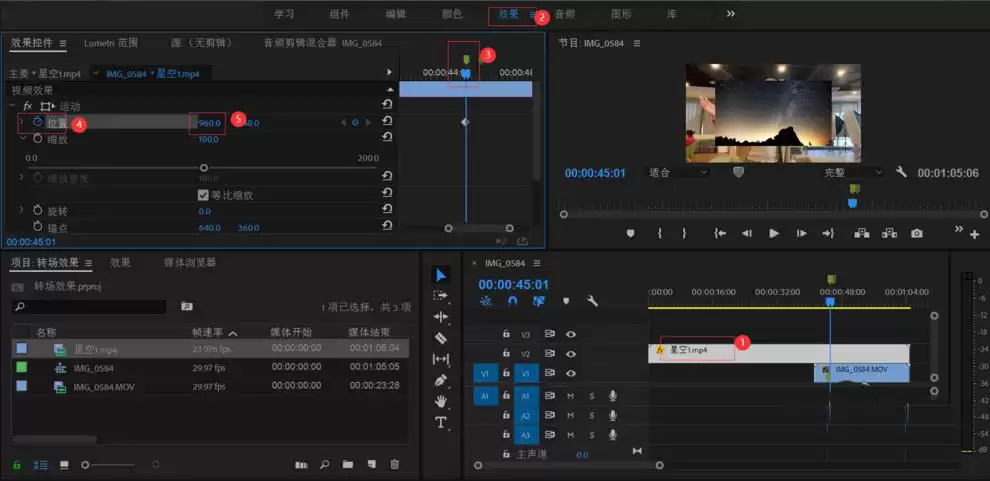Screen dimensions: 990x481
Task: Select the Hand tool
Action: click(441, 401)
